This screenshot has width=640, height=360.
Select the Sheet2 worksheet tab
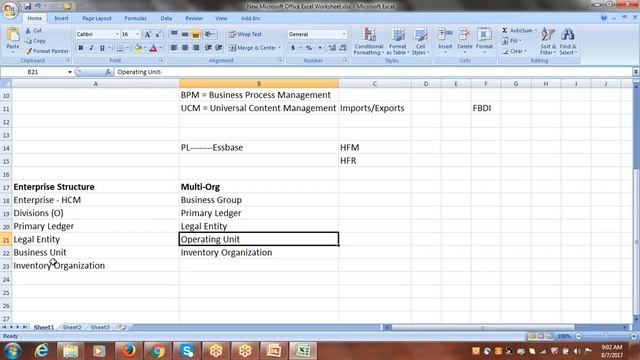click(72, 327)
